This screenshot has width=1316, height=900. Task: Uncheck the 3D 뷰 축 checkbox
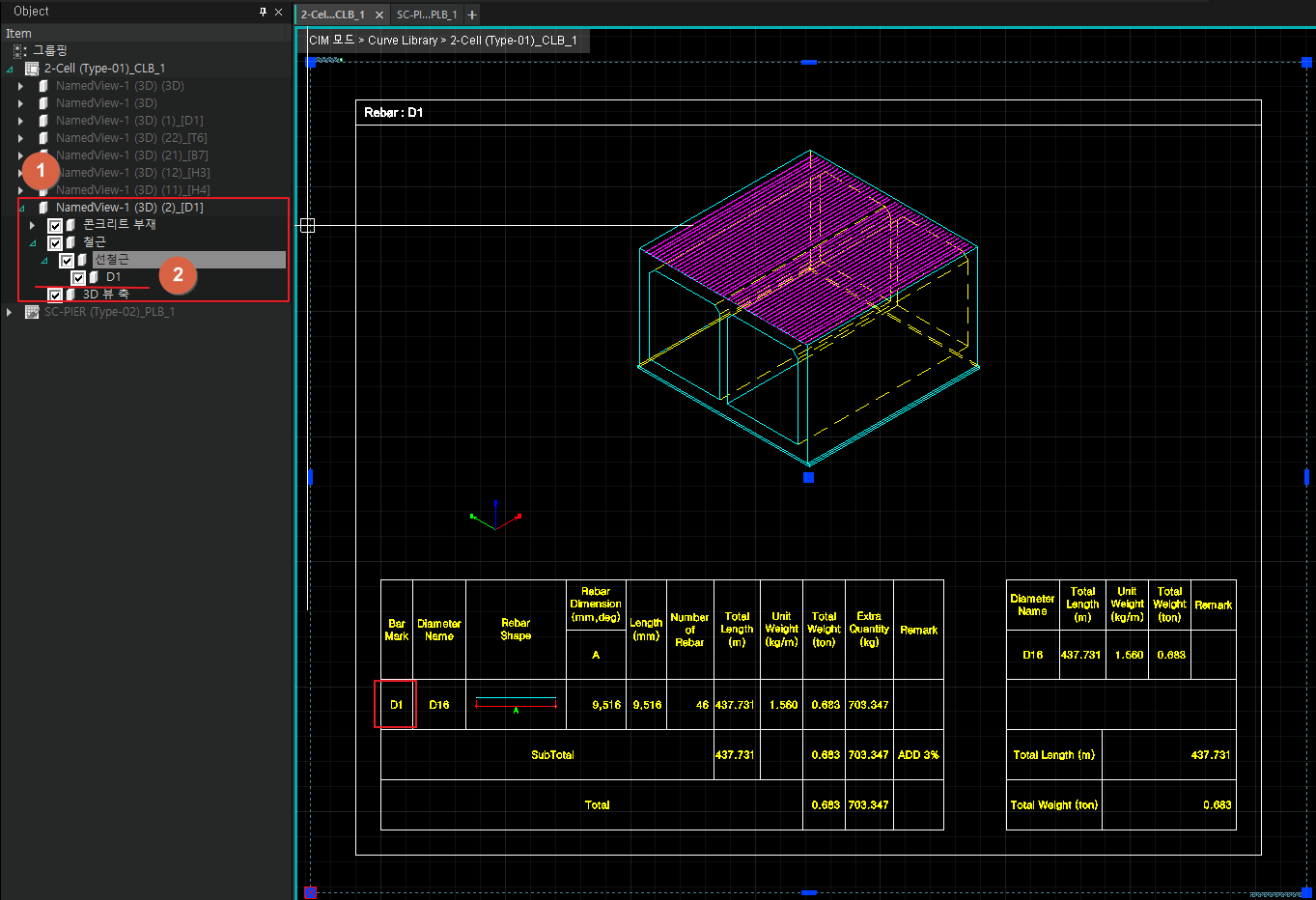(55, 295)
